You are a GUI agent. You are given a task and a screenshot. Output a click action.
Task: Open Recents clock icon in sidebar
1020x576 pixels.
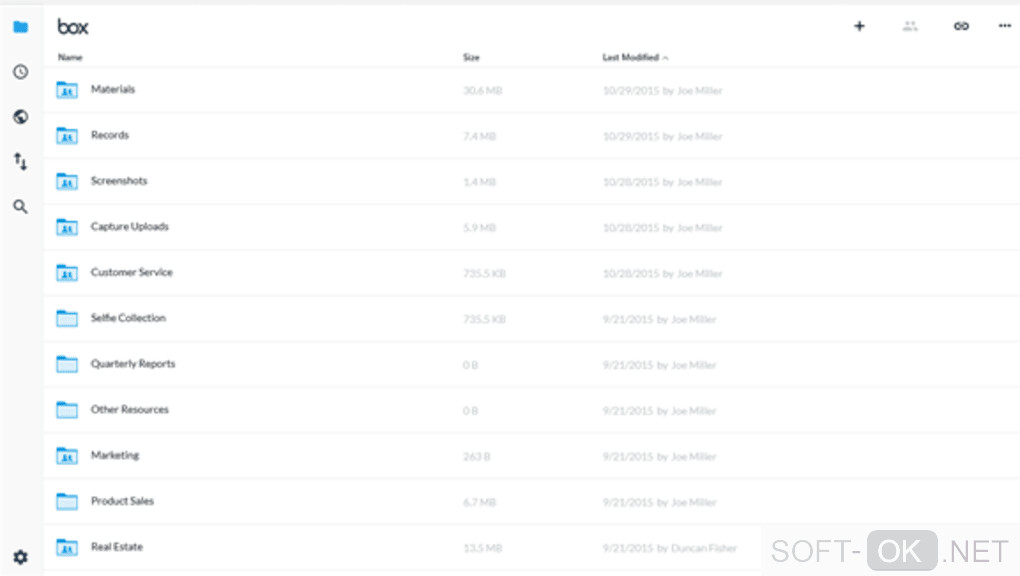coord(20,72)
